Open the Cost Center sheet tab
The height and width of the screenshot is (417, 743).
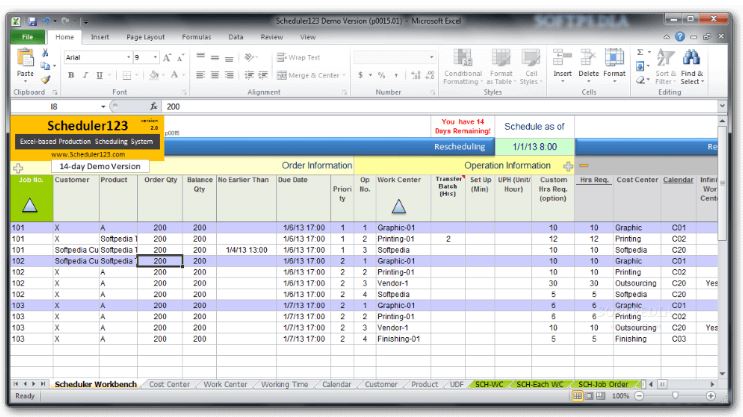(x=169, y=384)
